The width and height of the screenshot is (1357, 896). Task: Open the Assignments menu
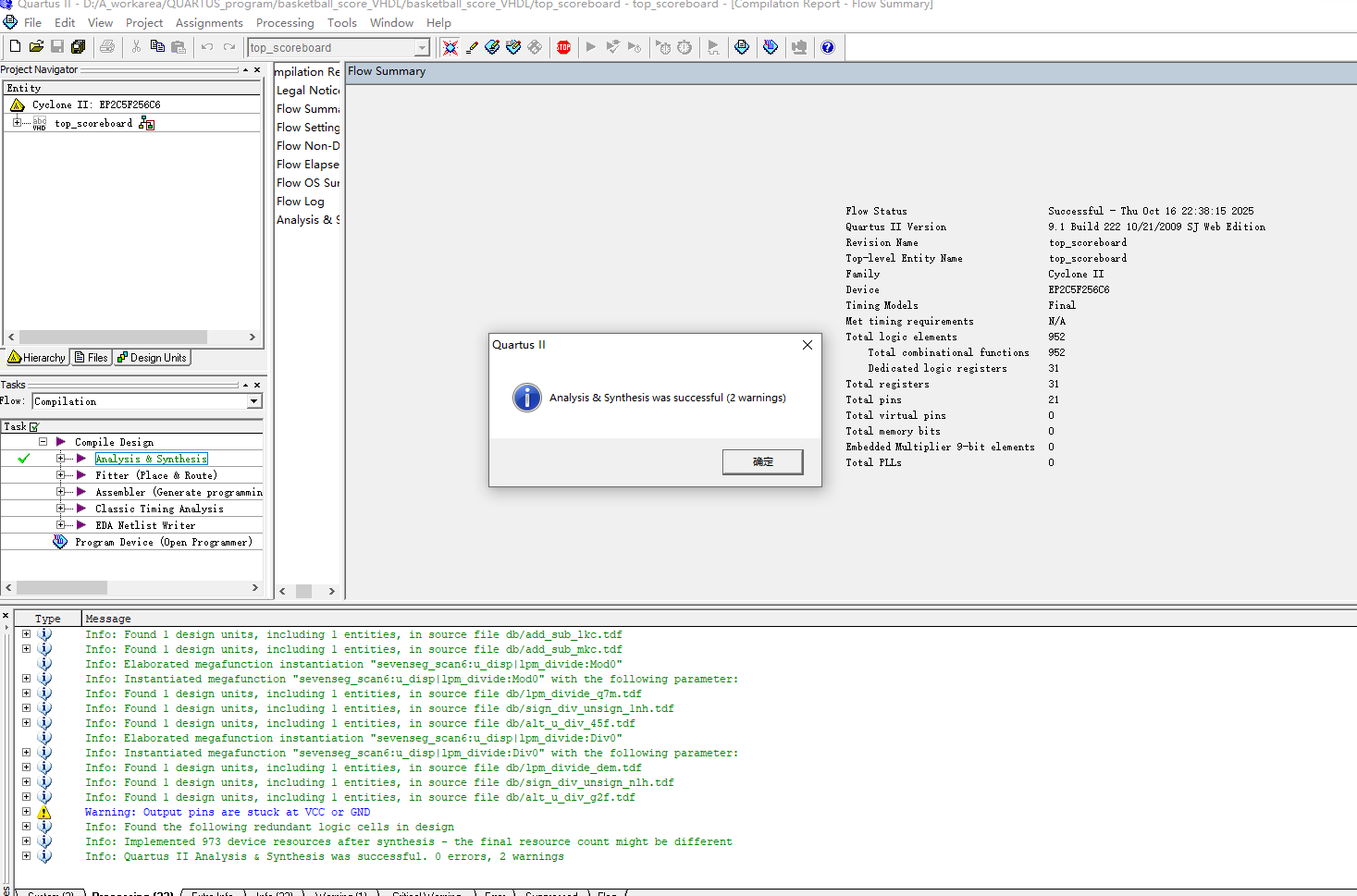(x=209, y=22)
